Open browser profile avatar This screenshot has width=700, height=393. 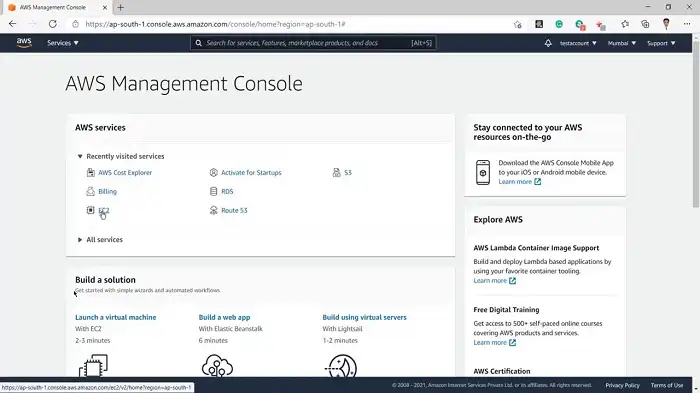[666, 24]
